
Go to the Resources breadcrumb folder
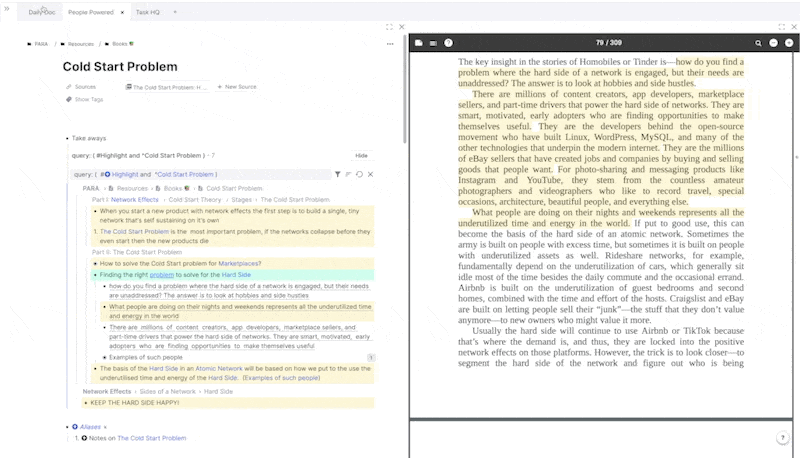pyautogui.click(x=78, y=44)
